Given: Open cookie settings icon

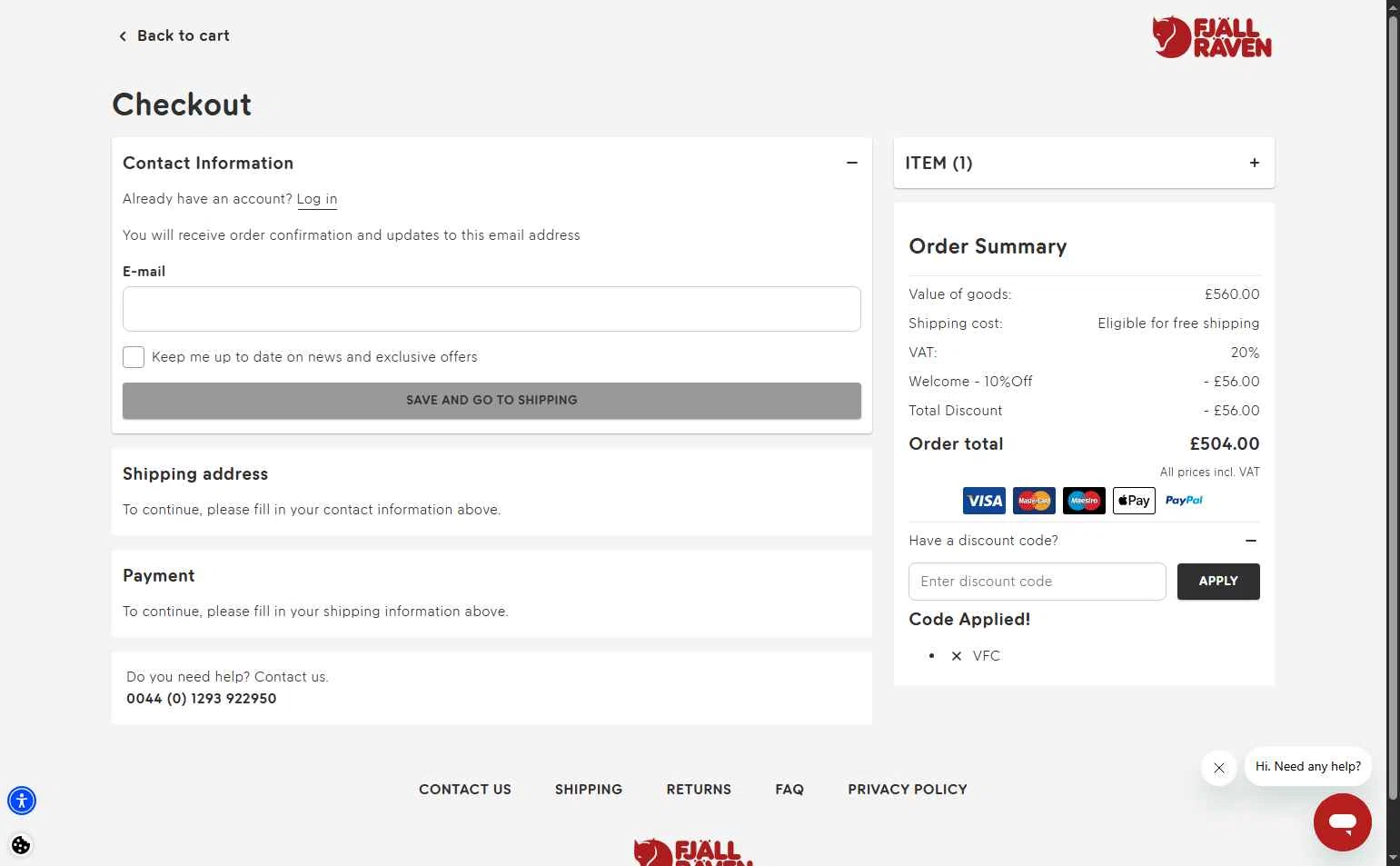Looking at the screenshot, I should [21, 845].
